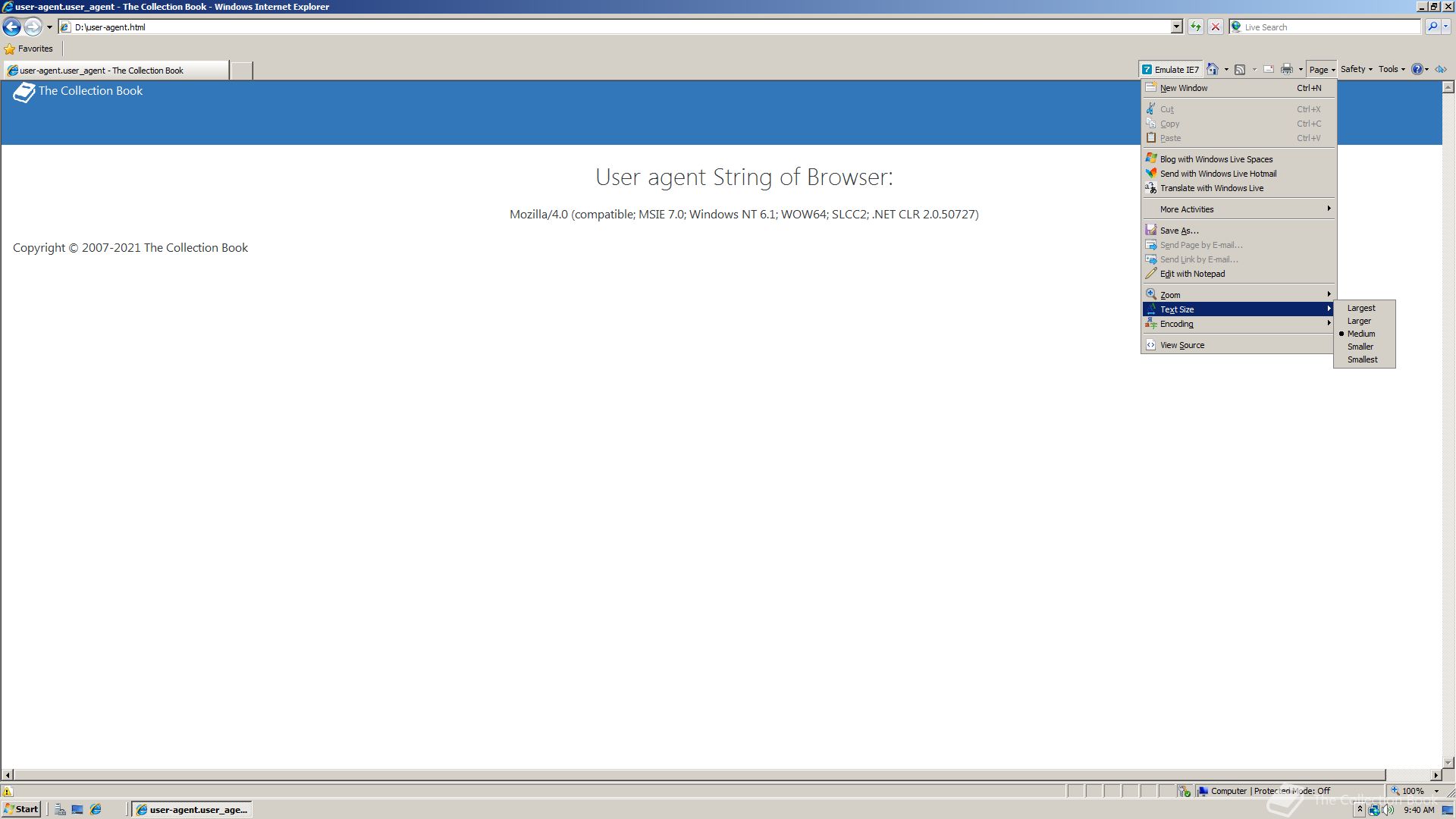
Task: Set text size to Smaller
Action: (x=1364, y=347)
